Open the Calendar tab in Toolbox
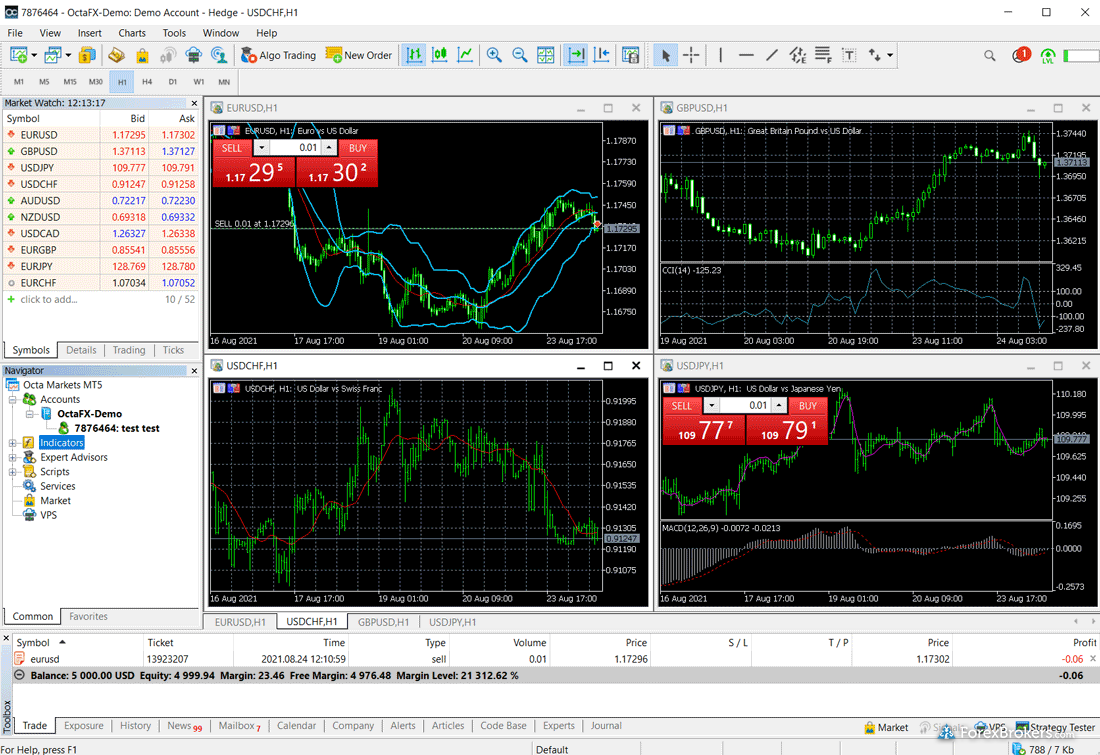 click(297, 726)
